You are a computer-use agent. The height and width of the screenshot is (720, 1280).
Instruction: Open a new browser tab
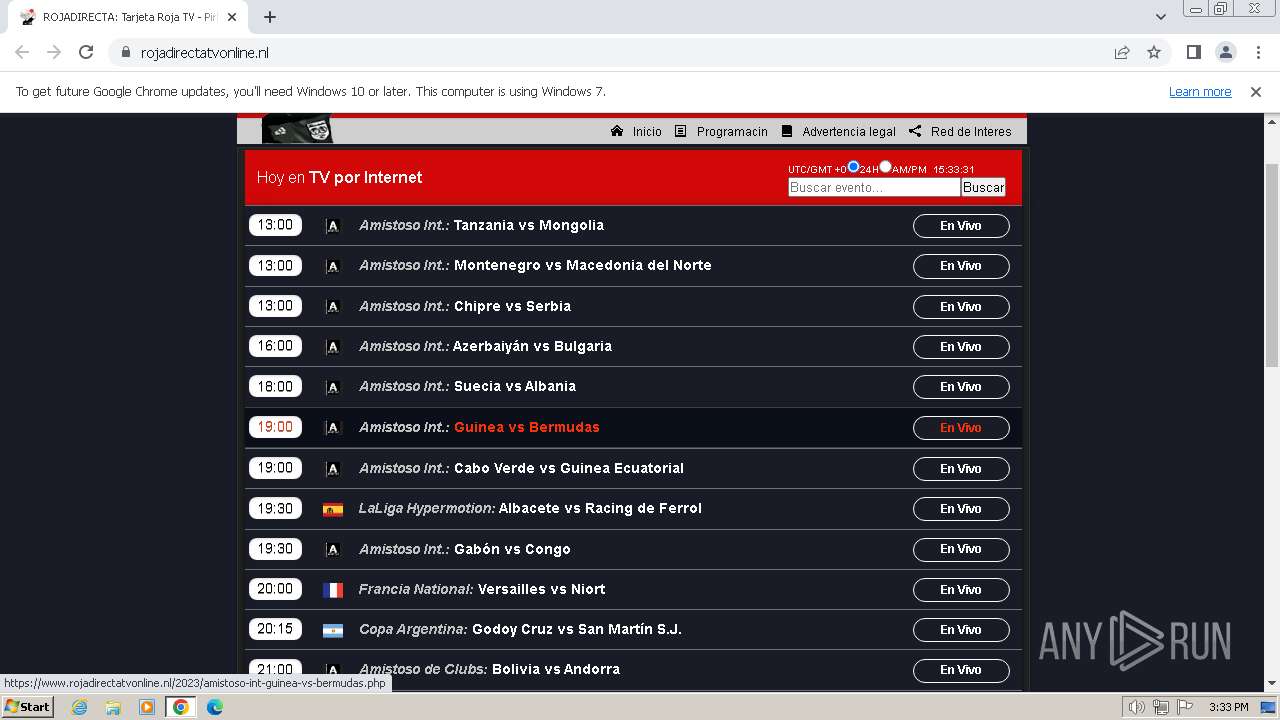(x=270, y=17)
